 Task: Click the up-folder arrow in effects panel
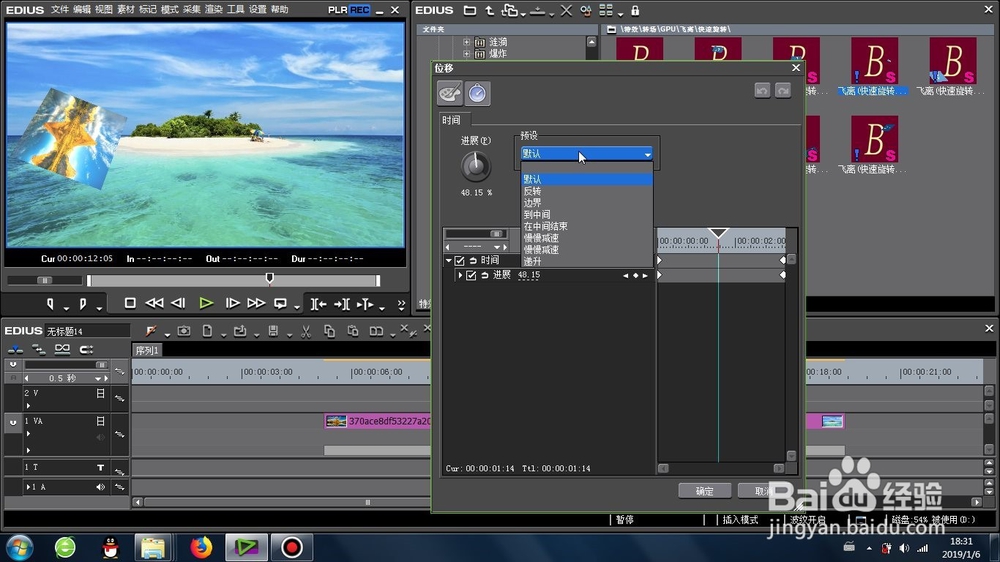click(489, 10)
